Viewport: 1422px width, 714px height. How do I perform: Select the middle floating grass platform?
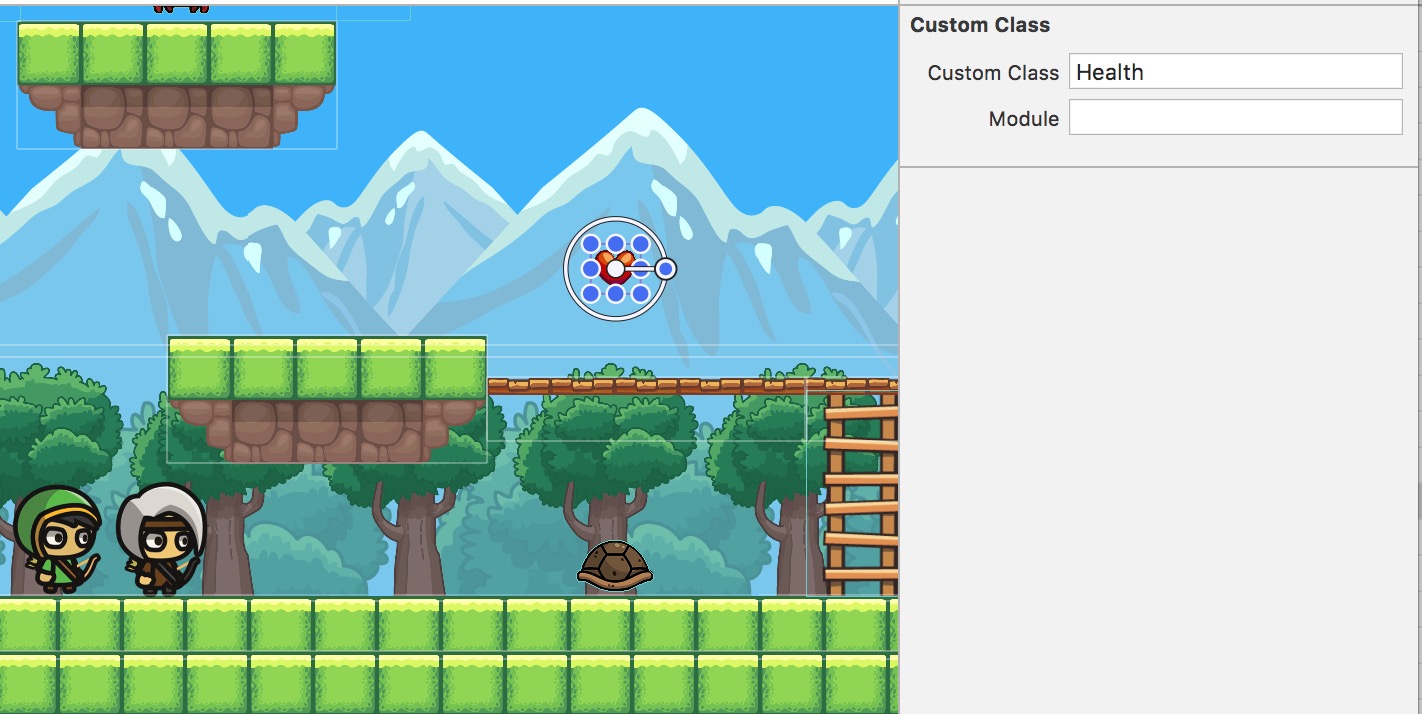[327, 398]
